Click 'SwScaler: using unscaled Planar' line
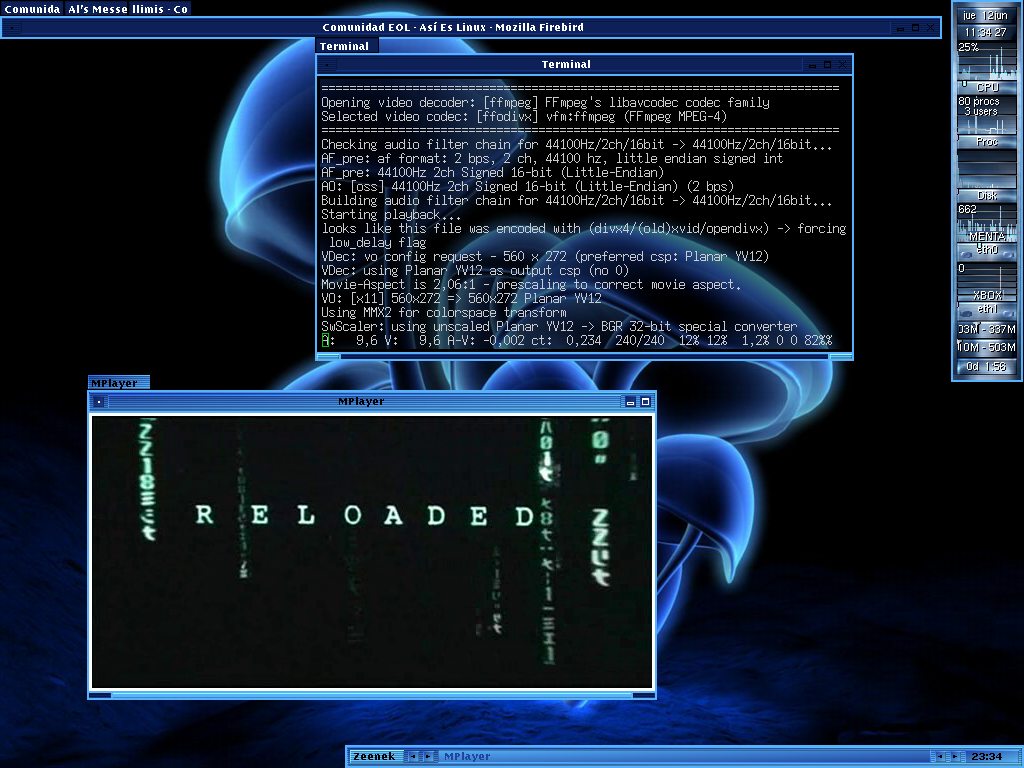This screenshot has height=768, width=1024. point(559,327)
